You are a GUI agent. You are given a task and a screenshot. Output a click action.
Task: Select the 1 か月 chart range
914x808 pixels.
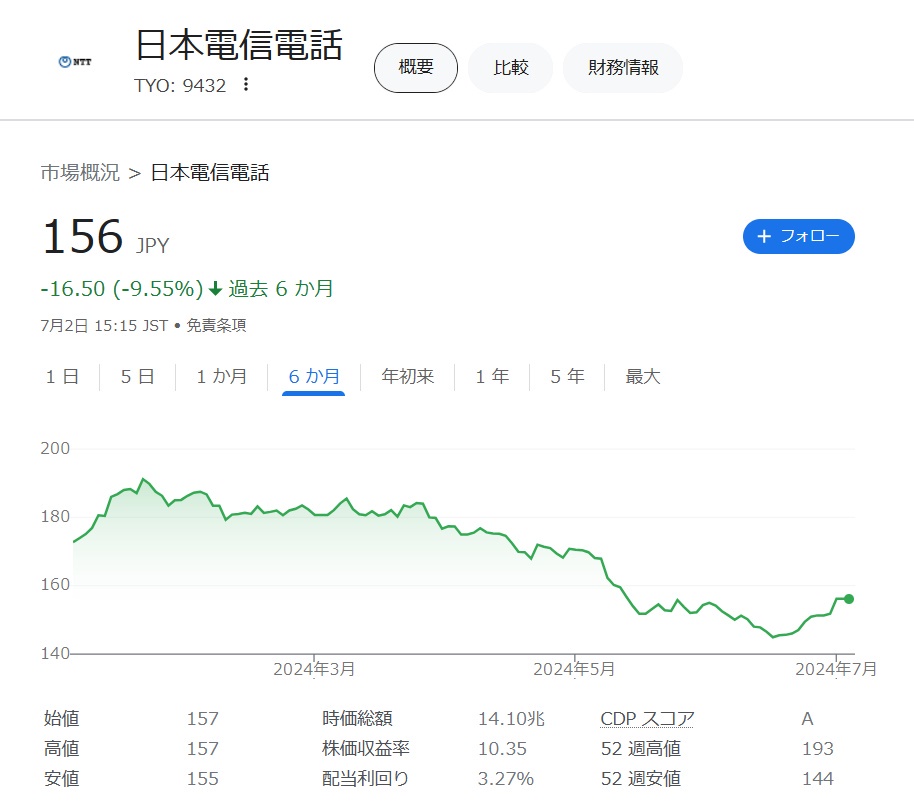[222, 377]
